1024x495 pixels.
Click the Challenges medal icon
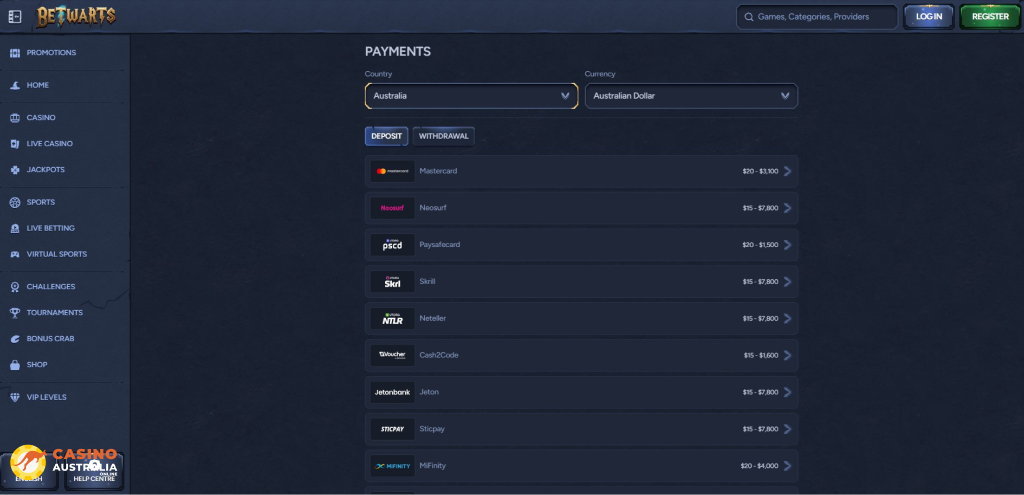15,287
